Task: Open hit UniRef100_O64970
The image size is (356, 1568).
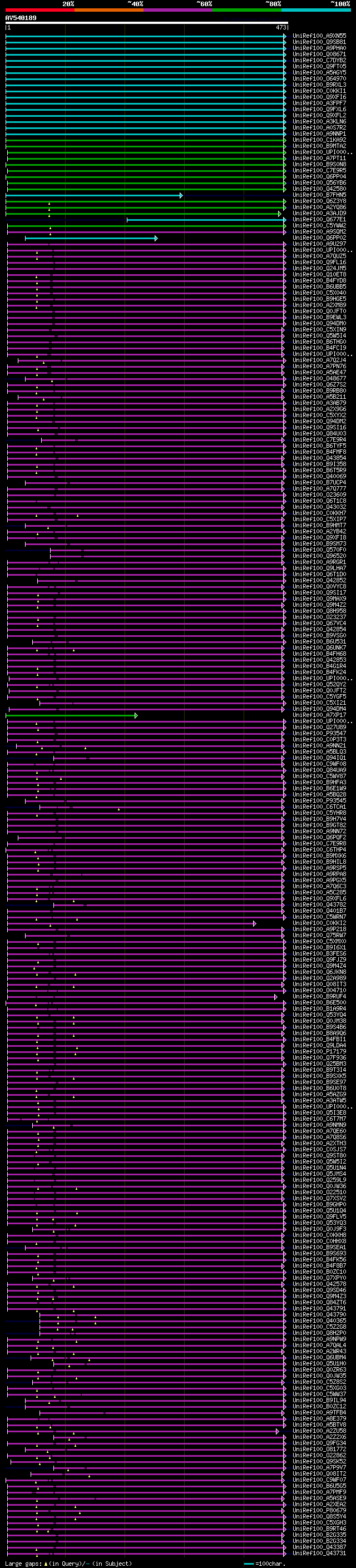Action: [x=319, y=78]
